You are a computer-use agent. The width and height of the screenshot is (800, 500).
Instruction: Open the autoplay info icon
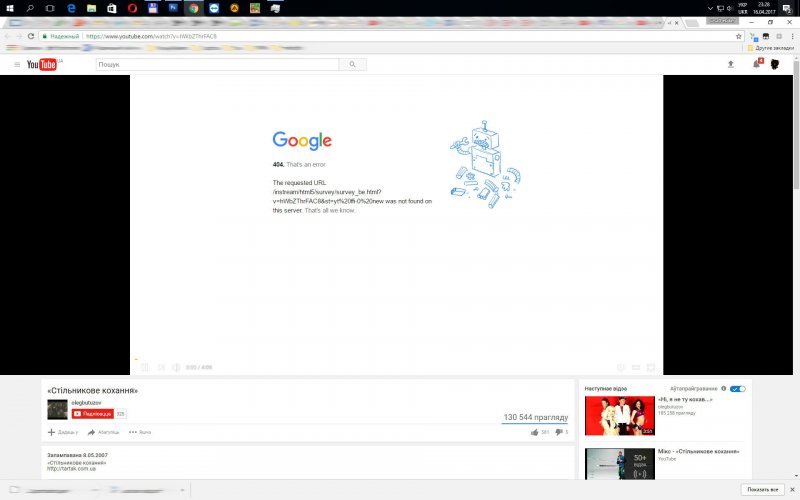point(723,389)
